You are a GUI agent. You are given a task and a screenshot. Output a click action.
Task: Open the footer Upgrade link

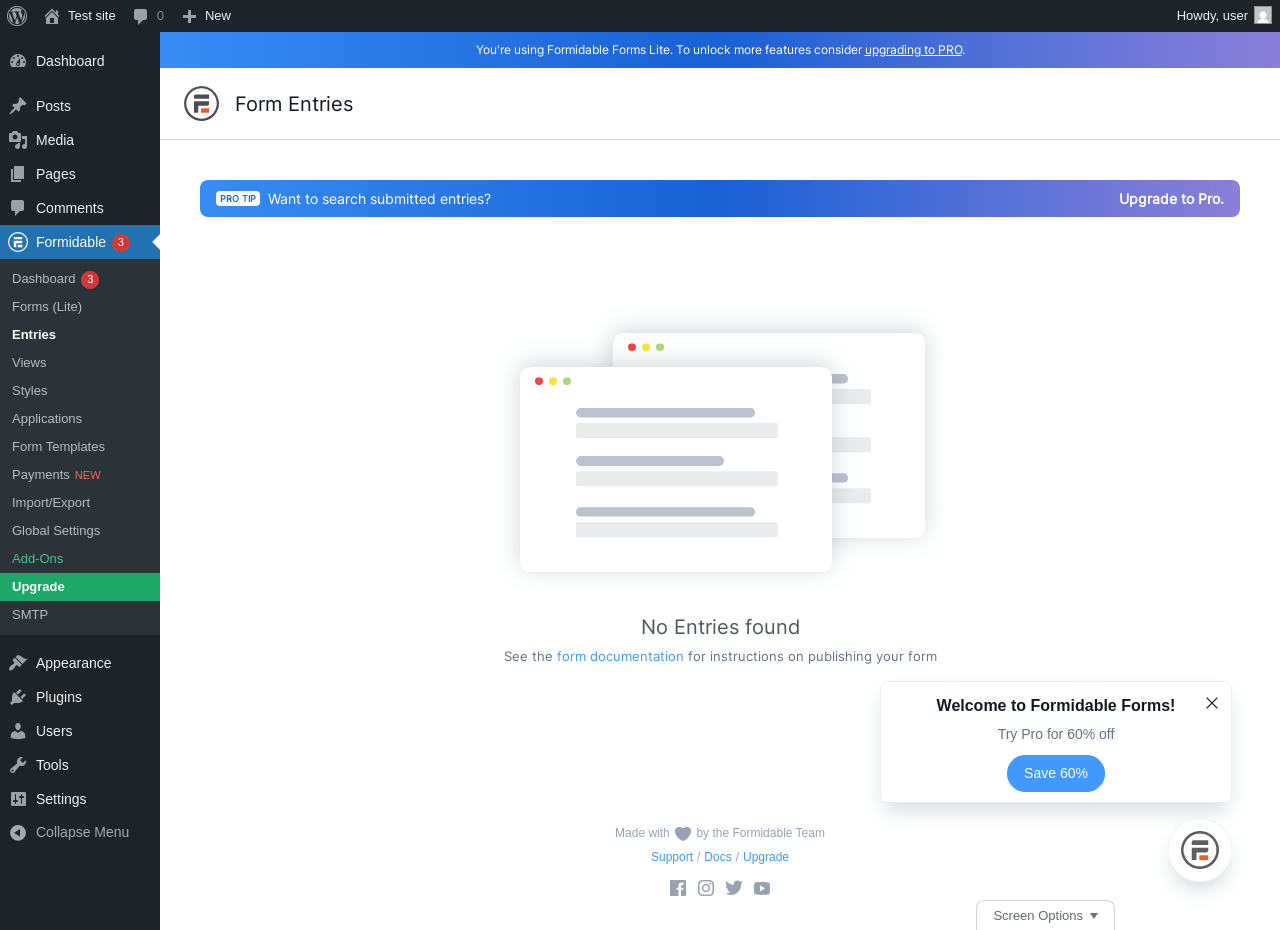point(766,857)
